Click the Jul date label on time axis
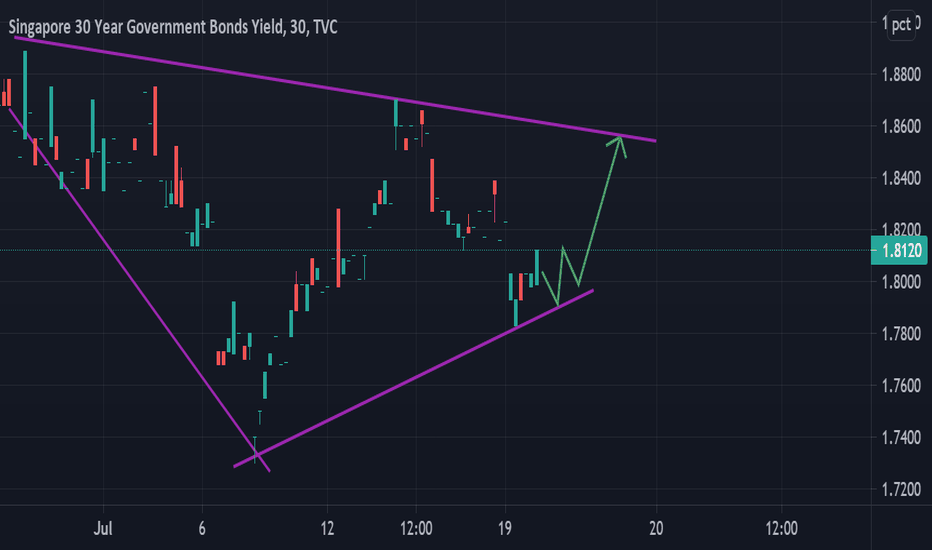Image resolution: width=932 pixels, height=550 pixels. pos(103,528)
